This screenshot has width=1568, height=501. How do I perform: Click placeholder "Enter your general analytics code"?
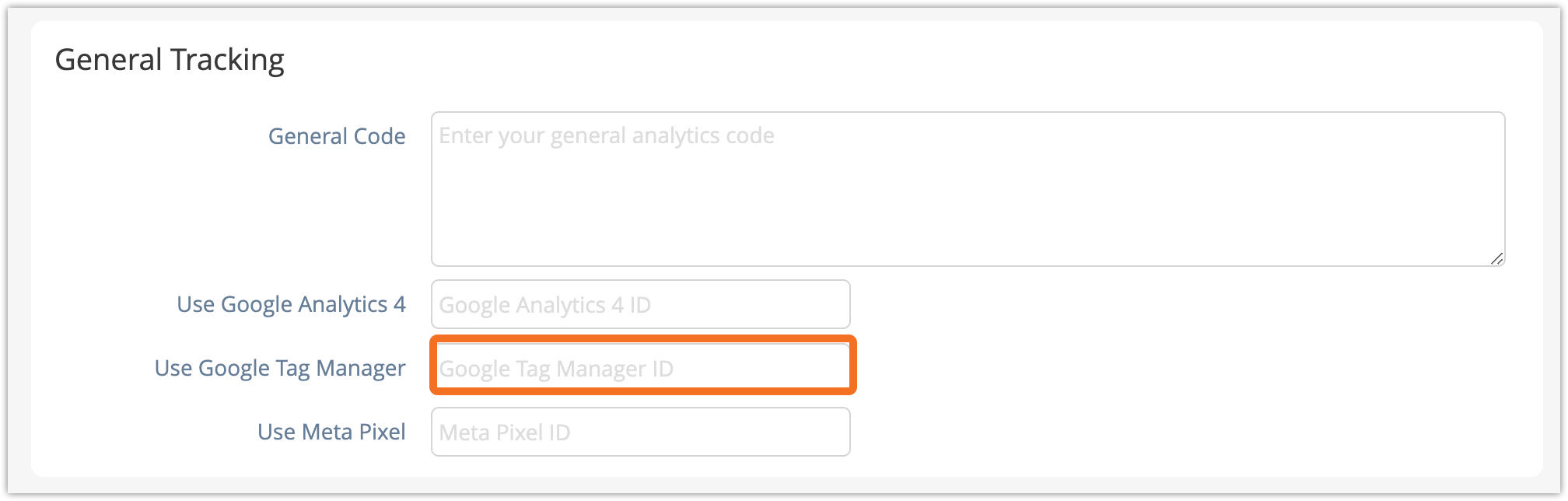point(607,136)
